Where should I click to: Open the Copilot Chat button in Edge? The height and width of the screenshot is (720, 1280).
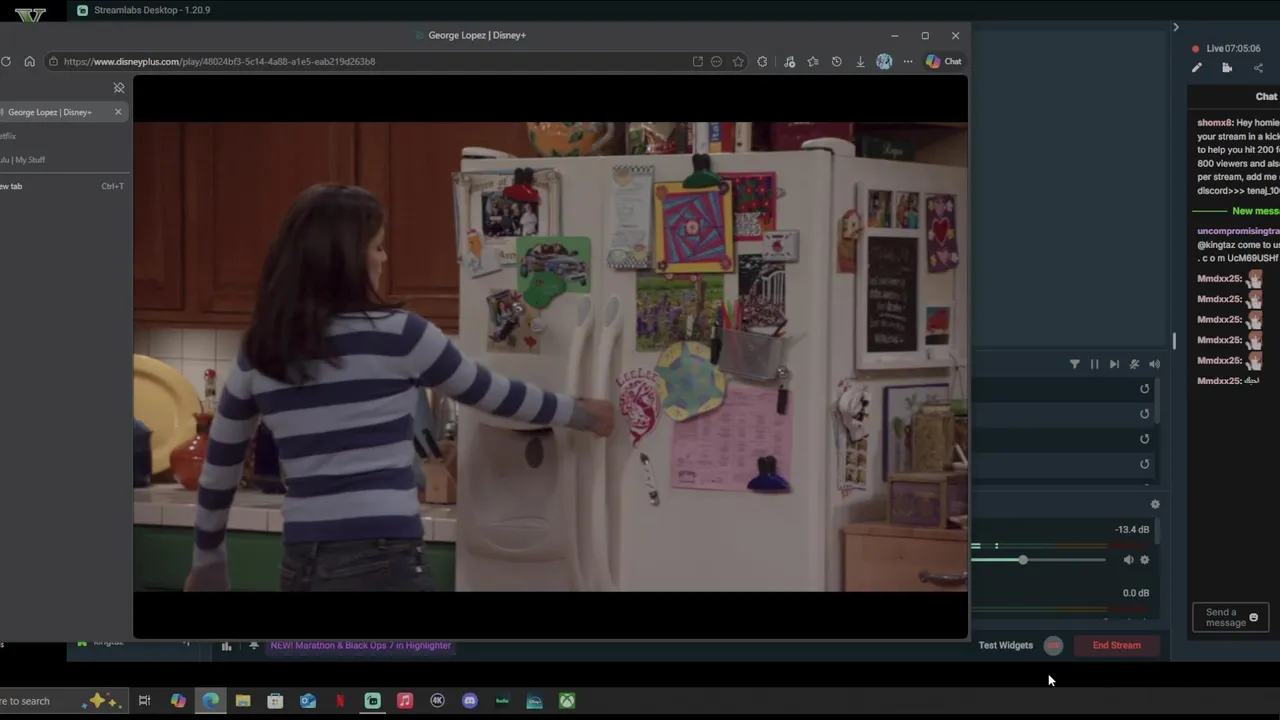(943, 61)
